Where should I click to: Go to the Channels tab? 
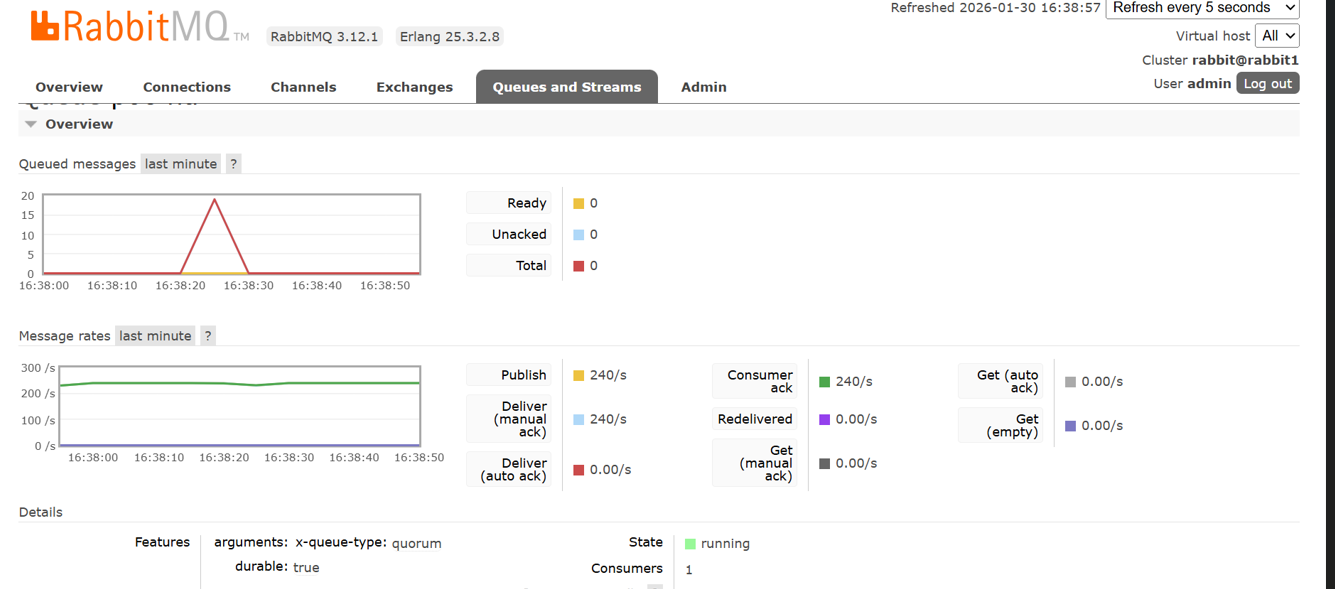click(303, 87)
